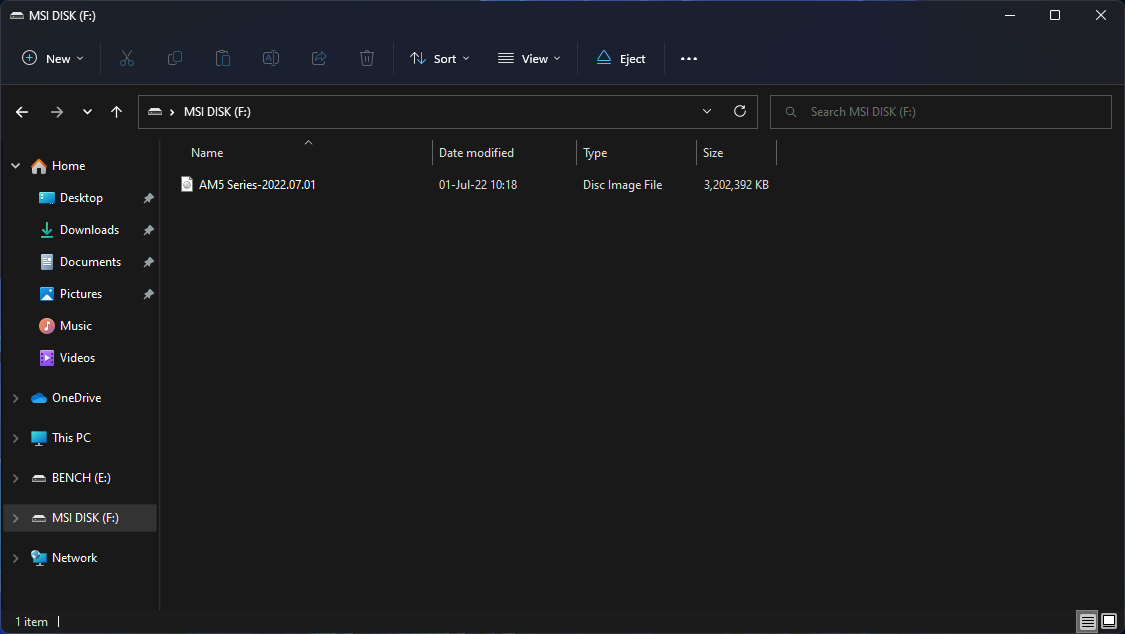Unpin Desktop using its pin icon
The image size is (1125, 634).
(x=149, y=198)
